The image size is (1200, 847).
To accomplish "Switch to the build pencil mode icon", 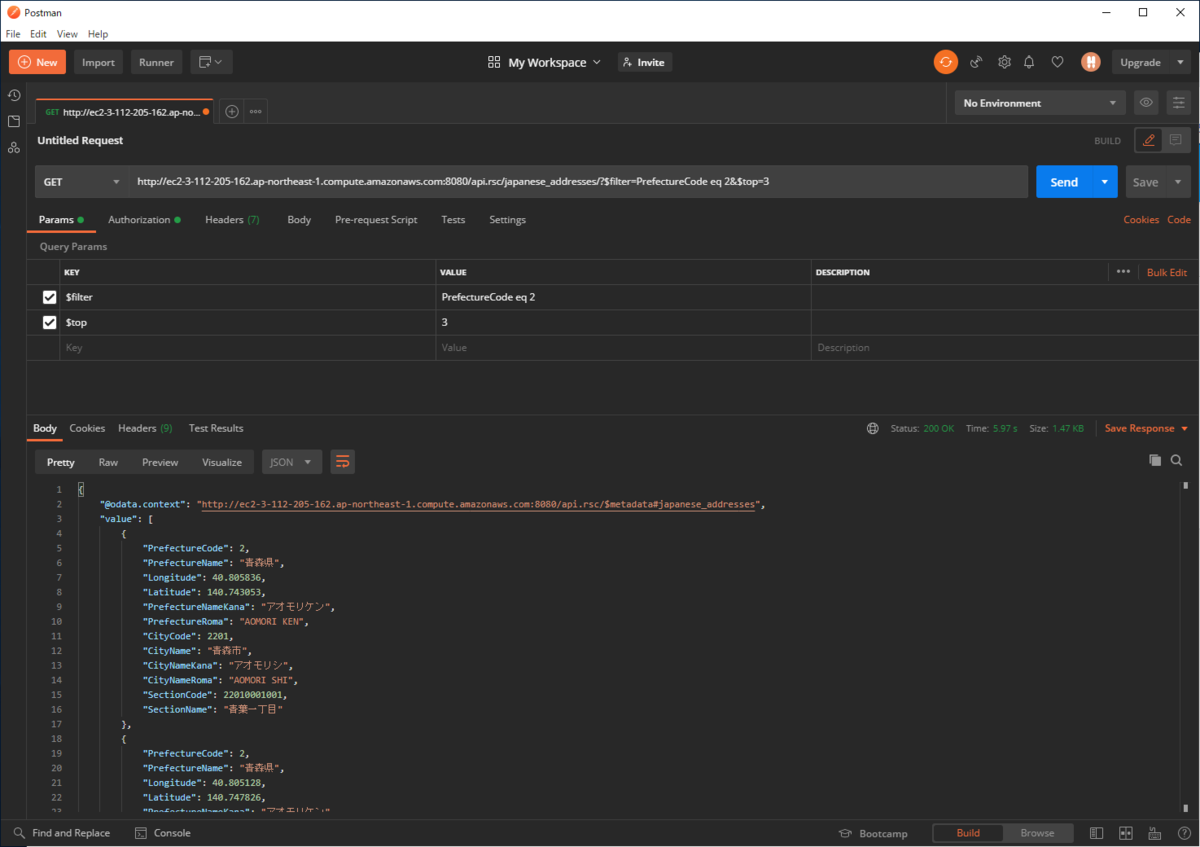I will tap(1148, 140).
